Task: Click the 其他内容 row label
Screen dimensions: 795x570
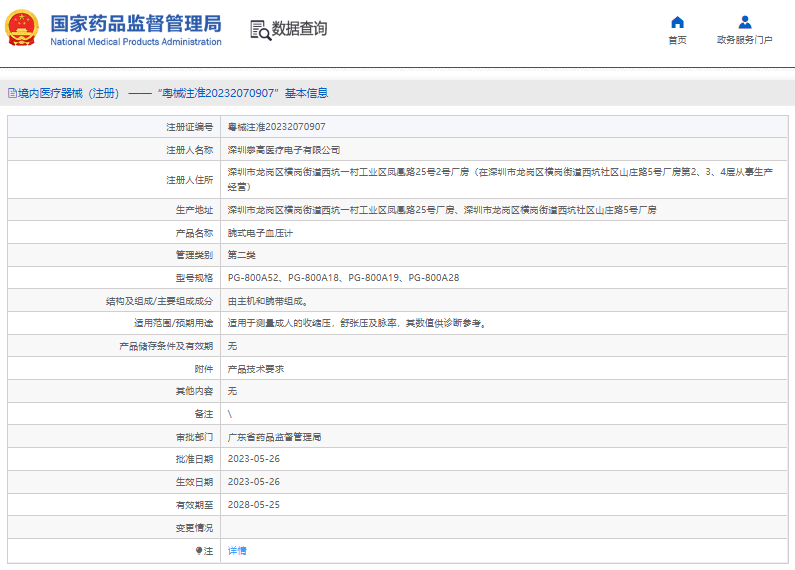Action: pyautogui.click(x=194, y=391)
